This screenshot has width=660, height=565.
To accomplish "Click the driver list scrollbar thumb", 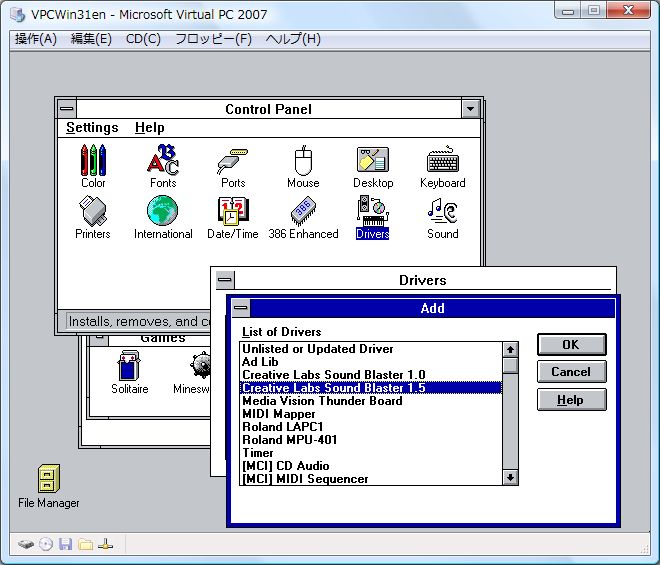I will [510, 365].
